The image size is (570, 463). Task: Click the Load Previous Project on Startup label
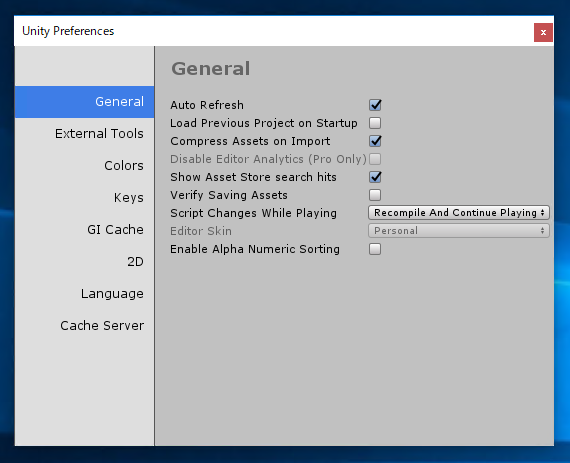(x=264, y=123)
